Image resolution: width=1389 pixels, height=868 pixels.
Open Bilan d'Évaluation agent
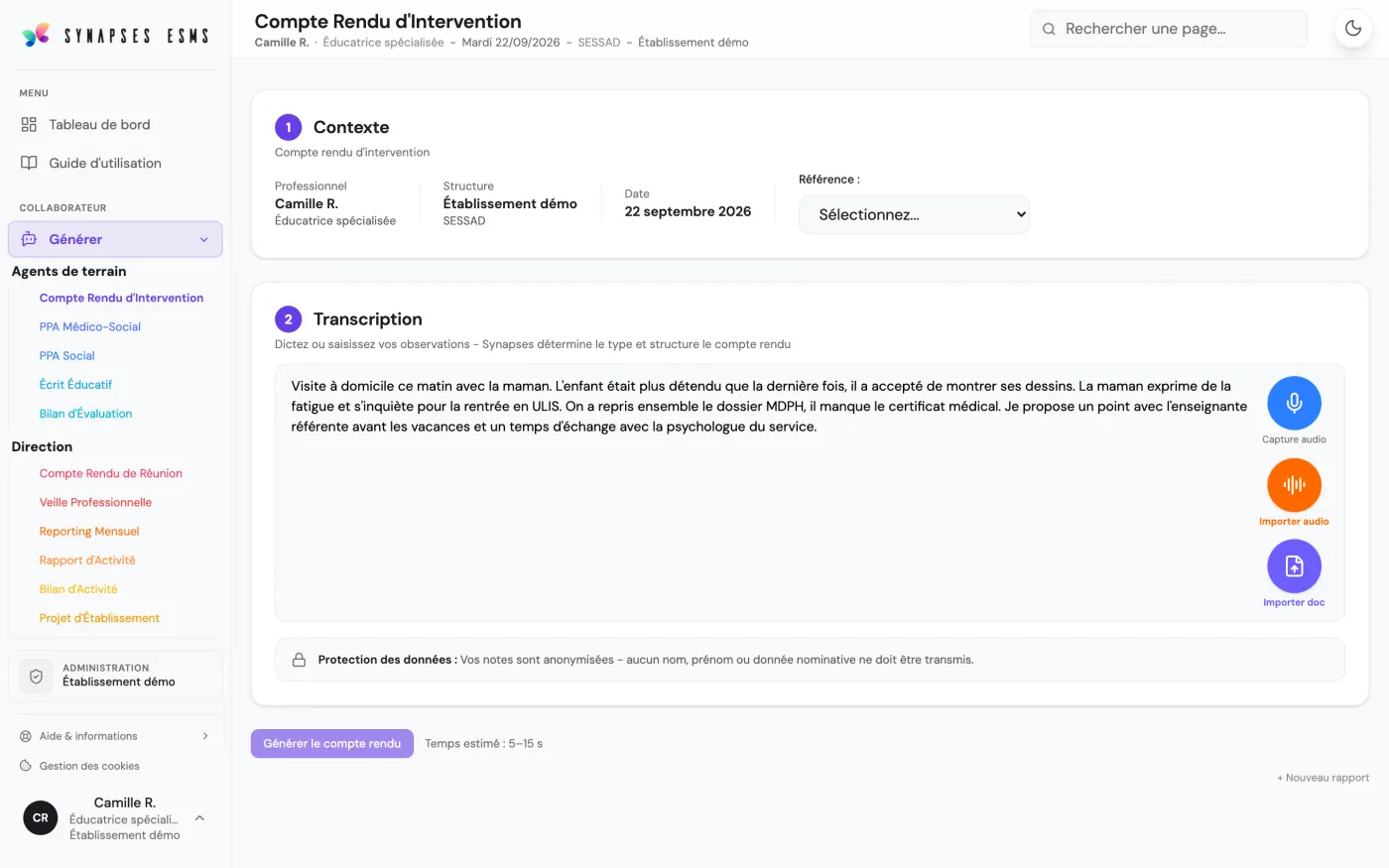coord(85,414)
